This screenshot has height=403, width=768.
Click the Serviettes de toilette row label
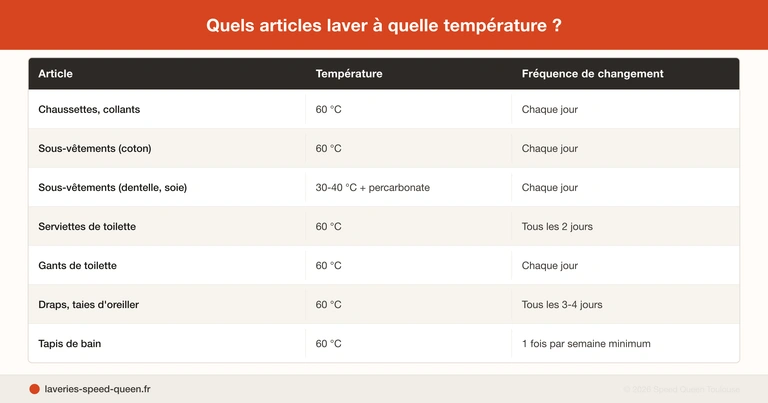(x=87, y=227)
